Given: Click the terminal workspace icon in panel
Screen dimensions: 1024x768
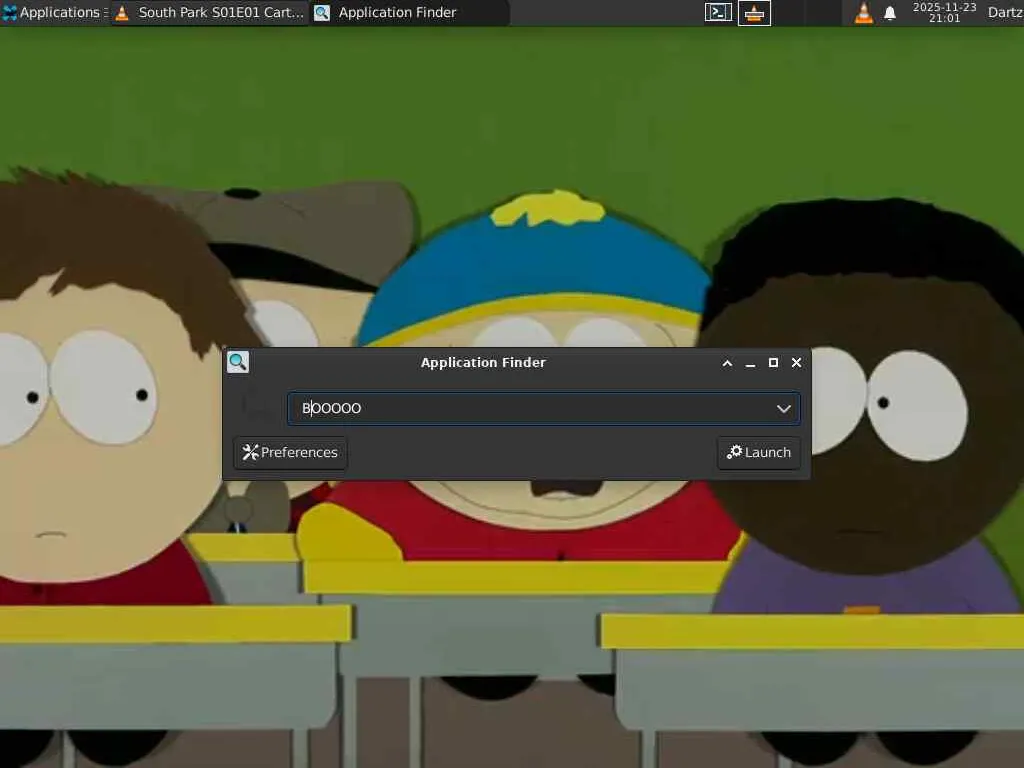Looking at the screenshot, I should point(718,12).
